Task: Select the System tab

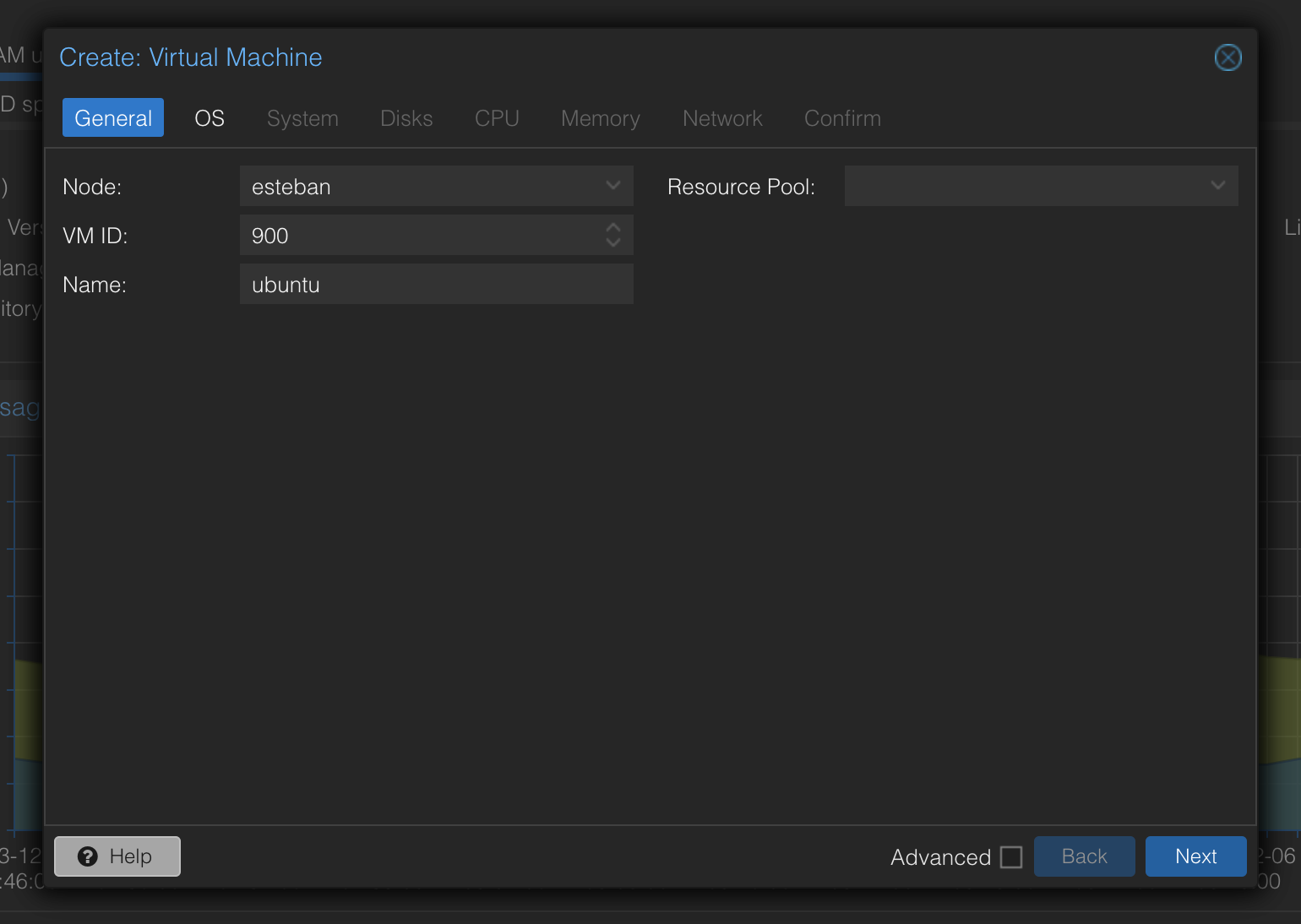Action: click(x=302, y=118)
